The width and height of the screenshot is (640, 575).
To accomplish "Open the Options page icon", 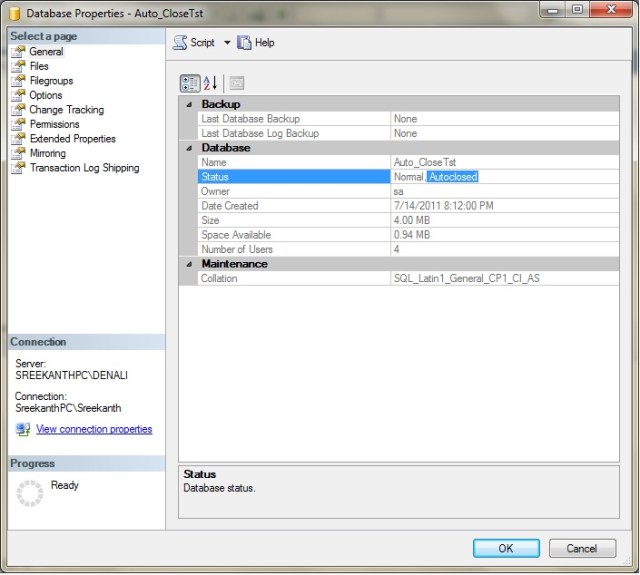I will tap(18, 95).
